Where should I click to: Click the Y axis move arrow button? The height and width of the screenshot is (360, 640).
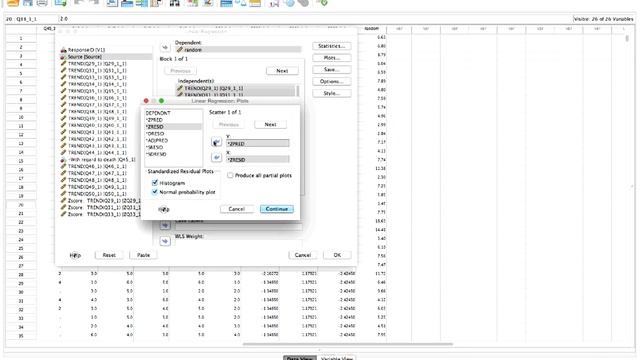pos(216,142)
